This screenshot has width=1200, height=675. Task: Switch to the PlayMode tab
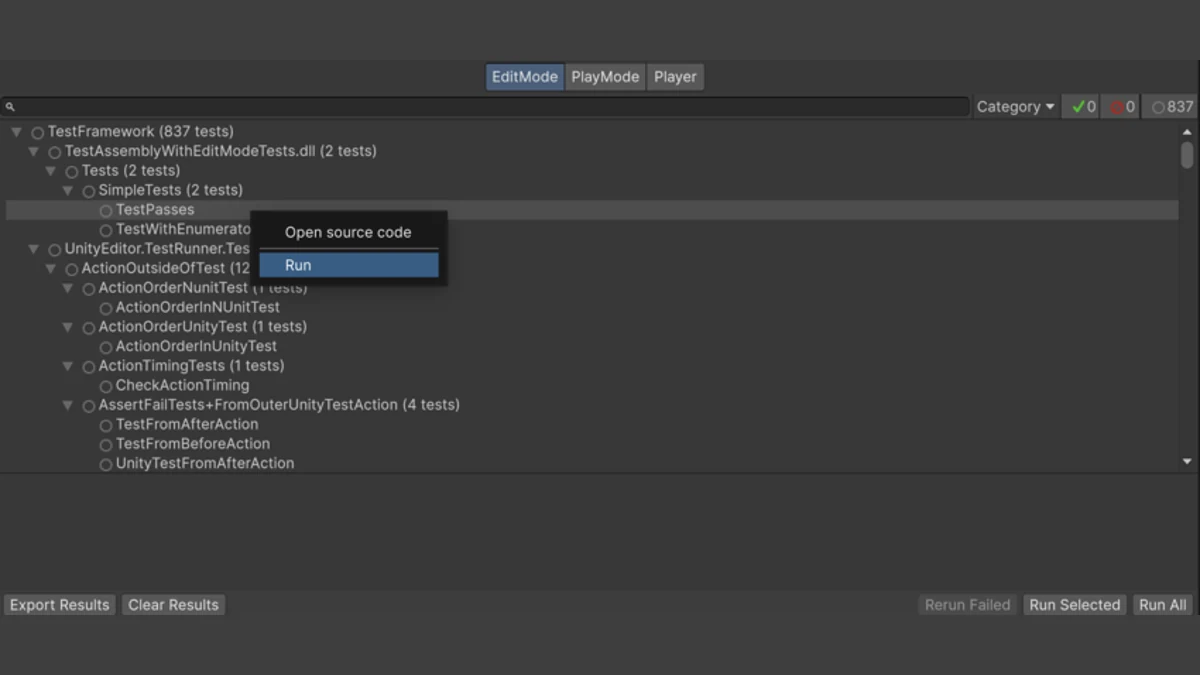click(605, 77)
